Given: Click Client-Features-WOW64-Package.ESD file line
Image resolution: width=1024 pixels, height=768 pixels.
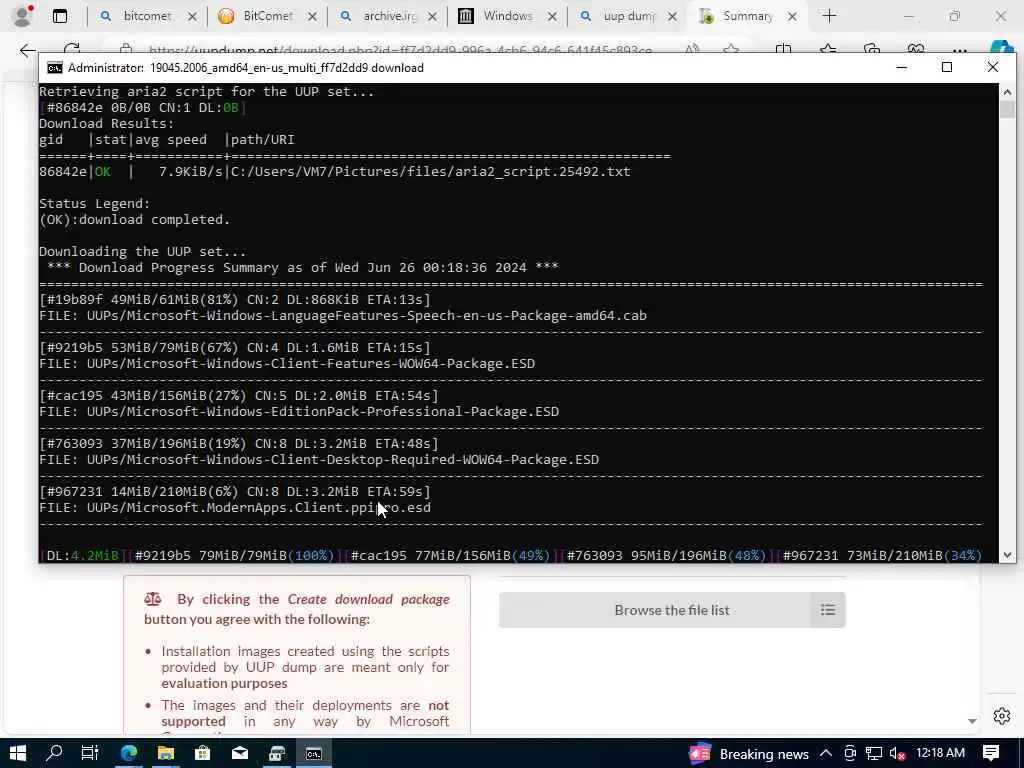Looking at the screenshot, I should (287, 364).
